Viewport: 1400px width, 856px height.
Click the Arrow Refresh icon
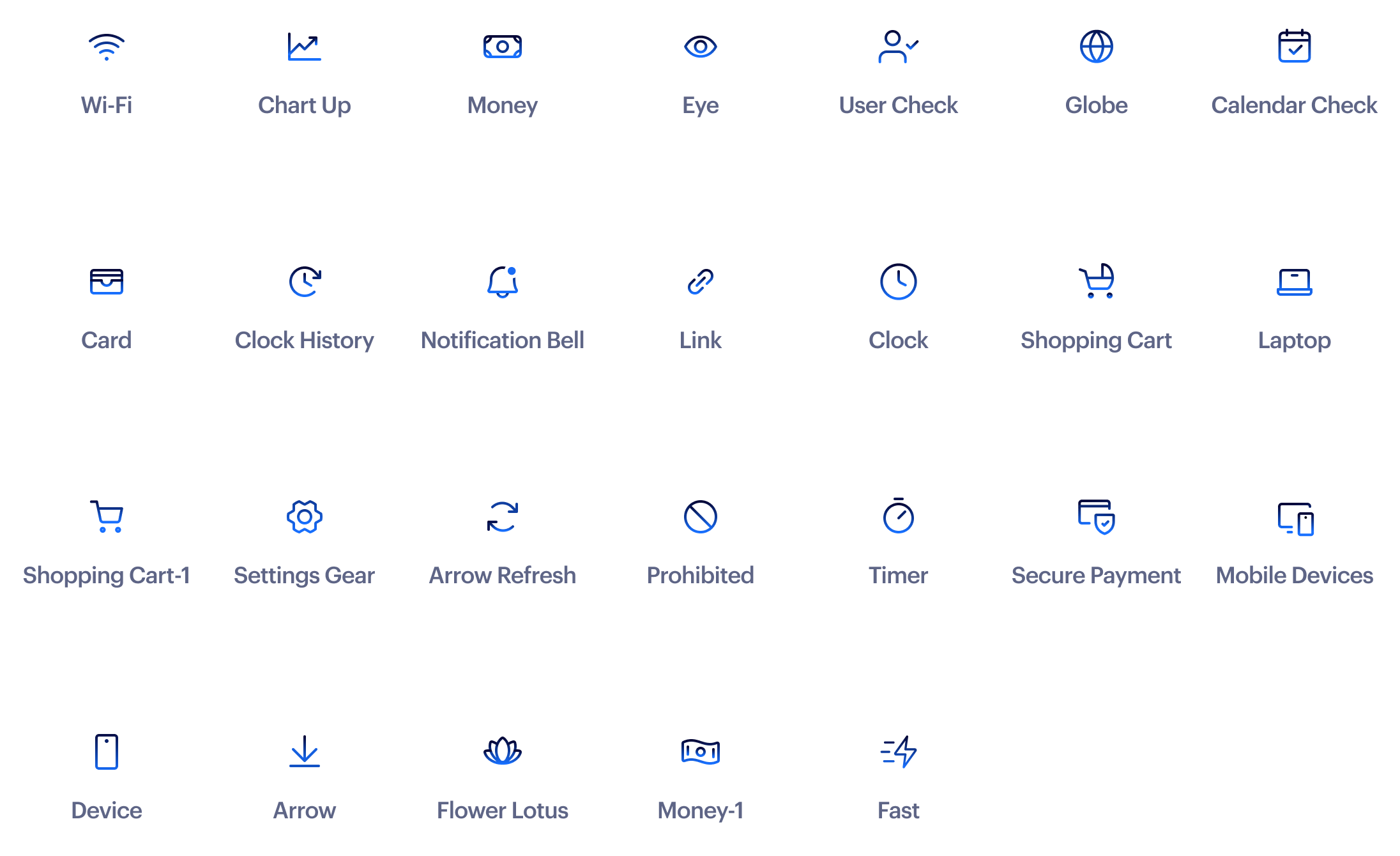pyautogui.click(x=503, y=517)
